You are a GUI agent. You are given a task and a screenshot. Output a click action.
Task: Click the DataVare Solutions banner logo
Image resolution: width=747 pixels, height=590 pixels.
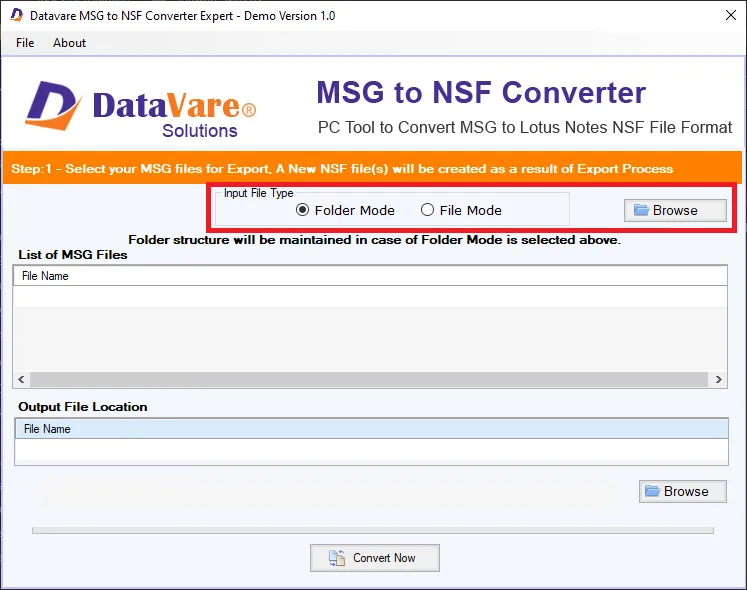pyautogui.click(x=141, y=108)
